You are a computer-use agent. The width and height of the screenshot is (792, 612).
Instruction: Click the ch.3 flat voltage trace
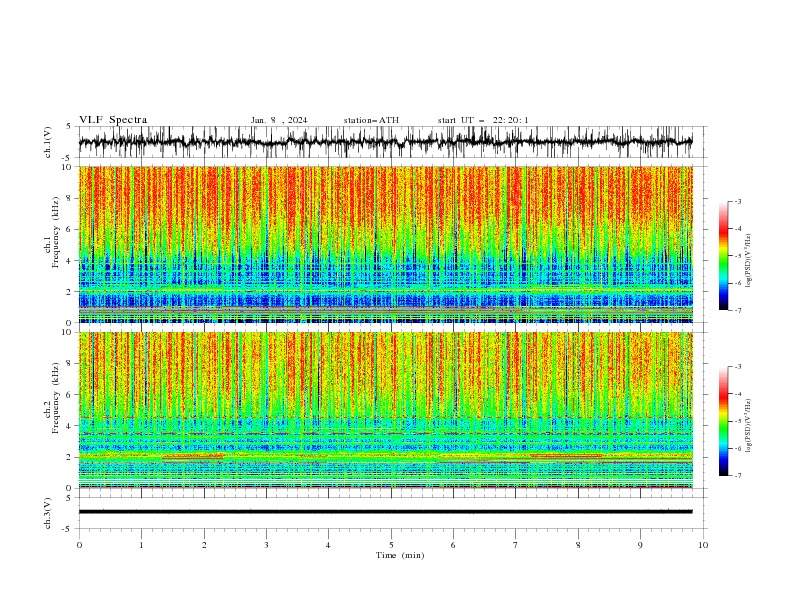(385, 512)
